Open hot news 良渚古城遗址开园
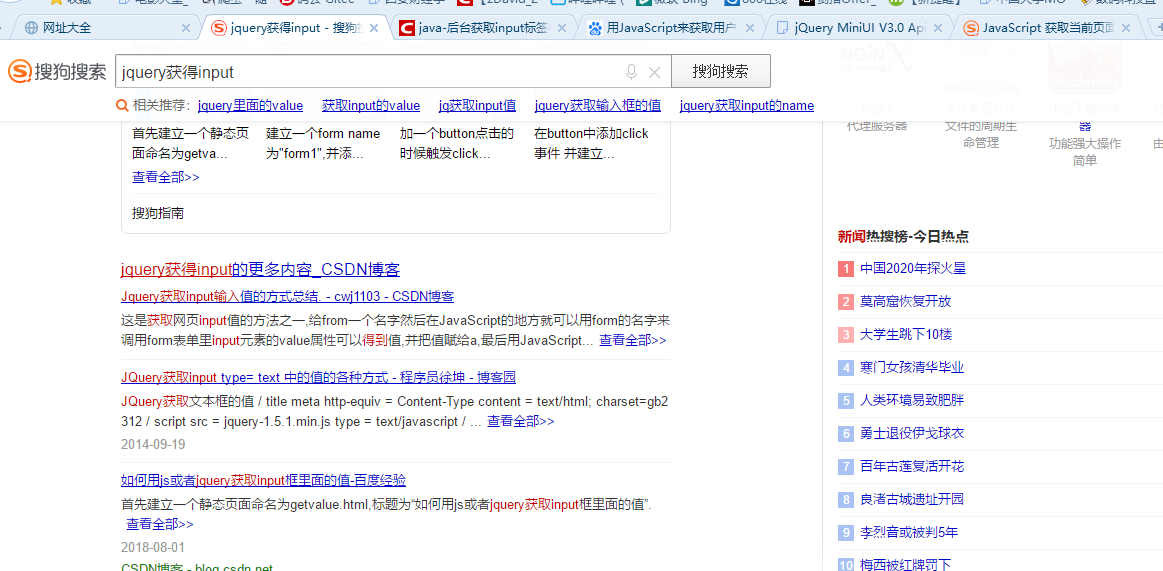 [912, 499]
